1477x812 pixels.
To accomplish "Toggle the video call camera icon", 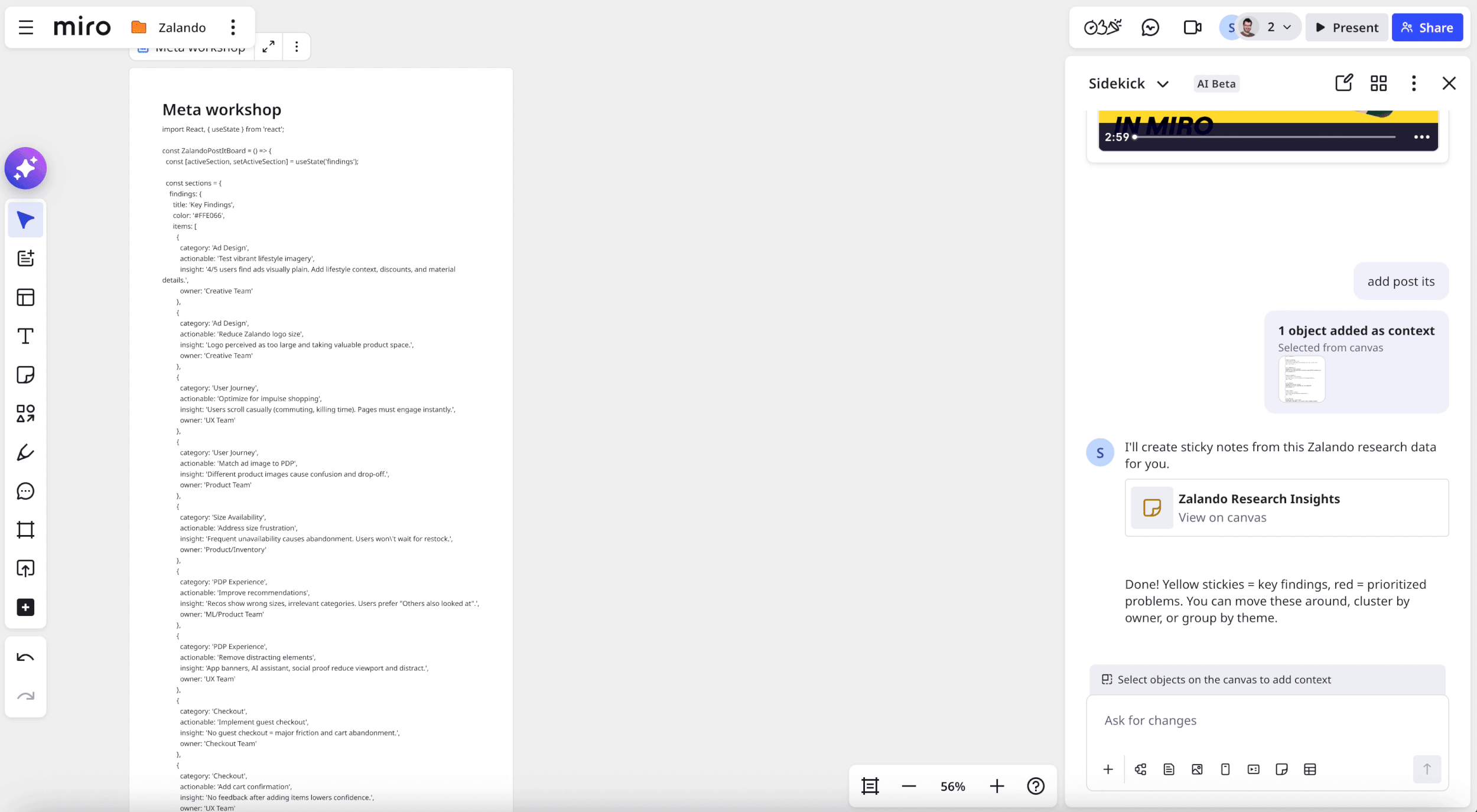I will click(x=1192, y=27).
